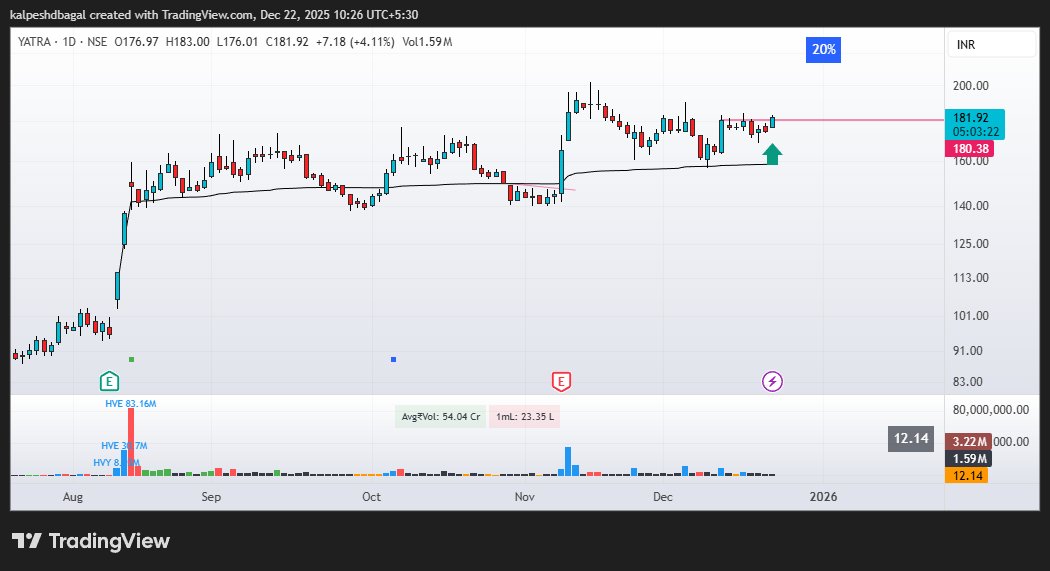Viewport: 1050px width, 571px height.
Task: Click the 1.59M volume axis label
Action: (968, 459)
